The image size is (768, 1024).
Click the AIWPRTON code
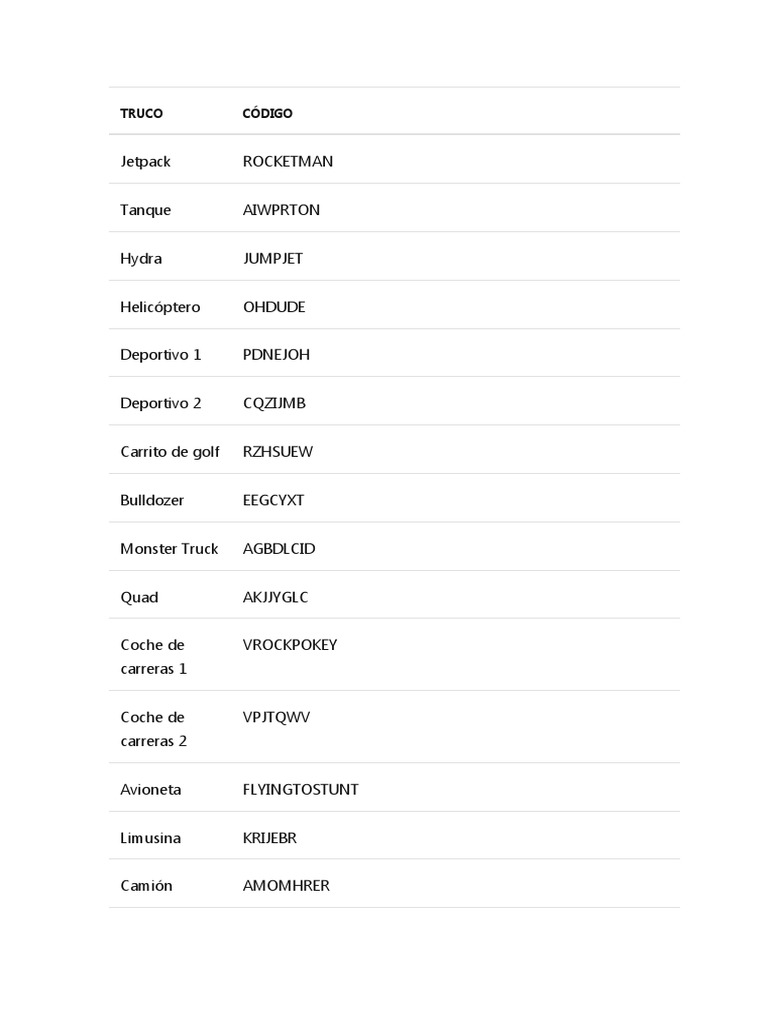pos(281,210)
